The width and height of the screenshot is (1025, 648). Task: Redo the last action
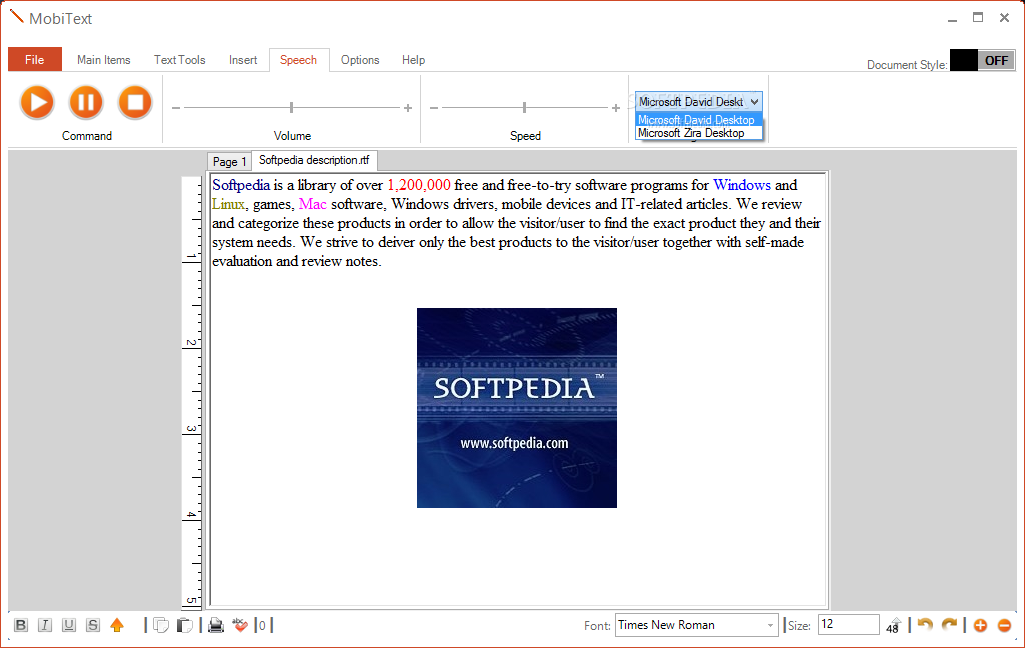[949, 625]
